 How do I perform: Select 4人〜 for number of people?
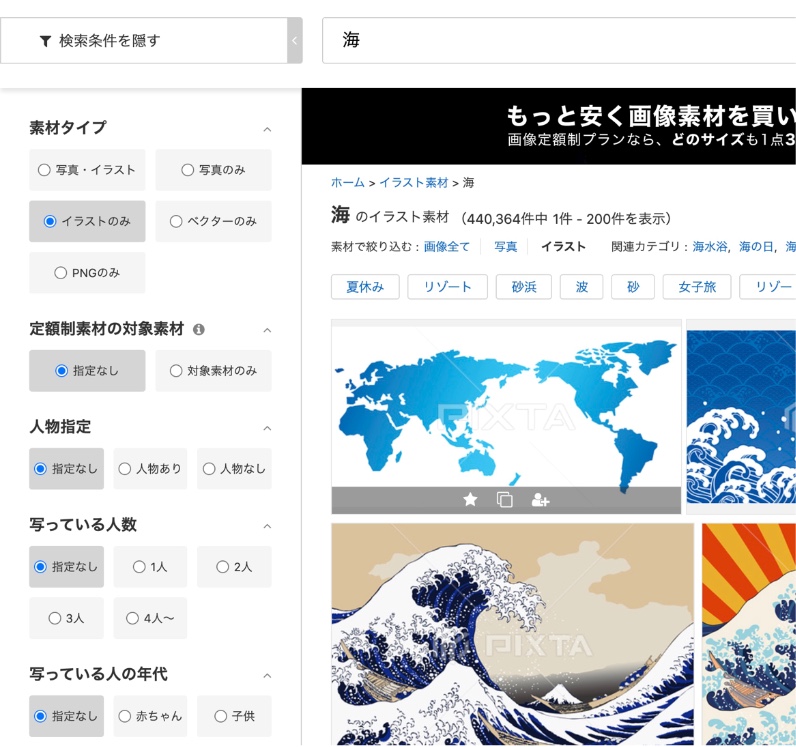pos(150,618)
